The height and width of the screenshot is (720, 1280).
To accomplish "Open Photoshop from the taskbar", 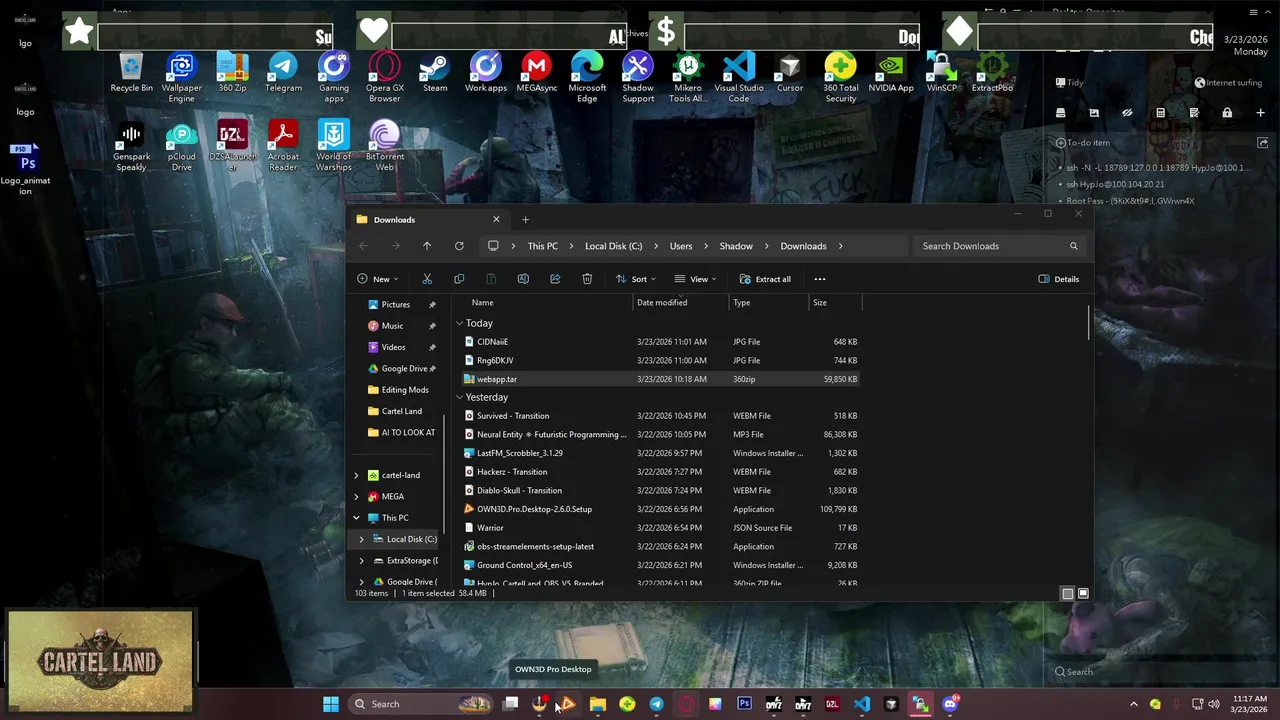I will click(744, 704).
